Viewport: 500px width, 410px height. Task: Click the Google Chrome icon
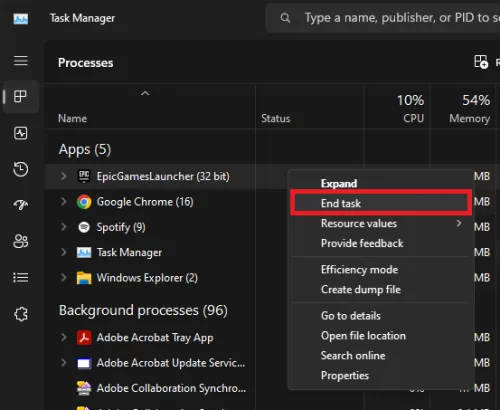point(84,202)
